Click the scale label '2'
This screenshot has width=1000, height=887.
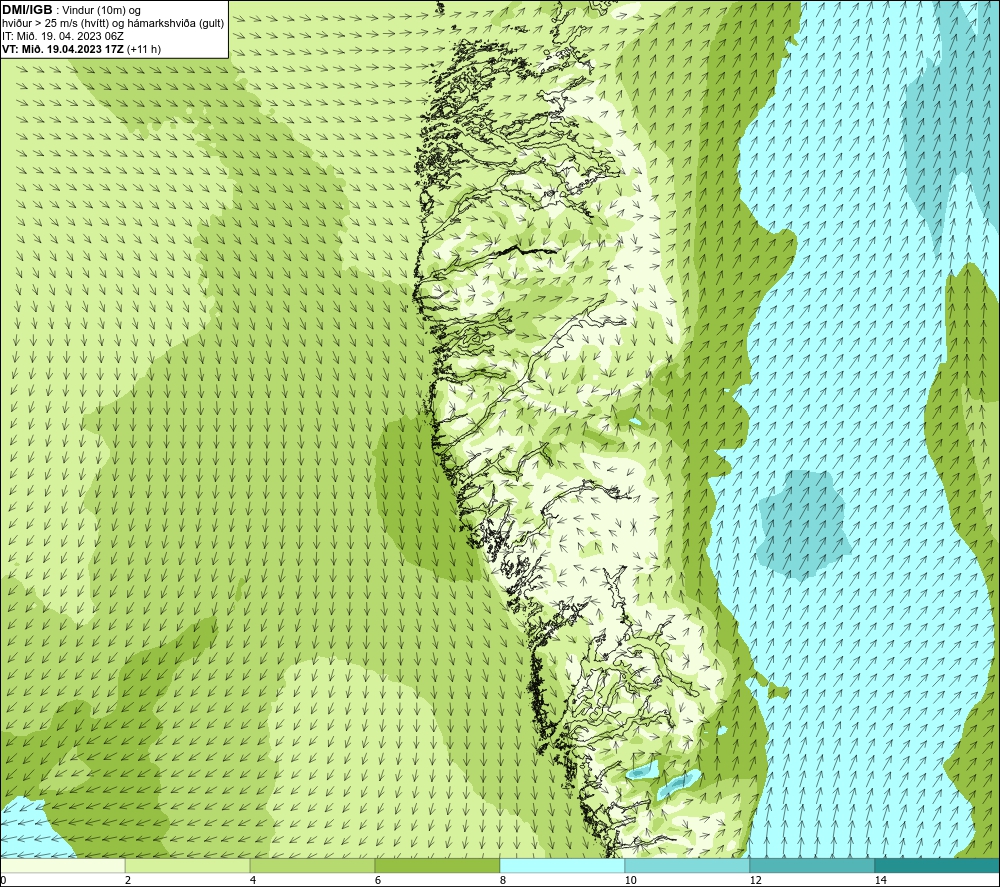[x=128, y=881]
